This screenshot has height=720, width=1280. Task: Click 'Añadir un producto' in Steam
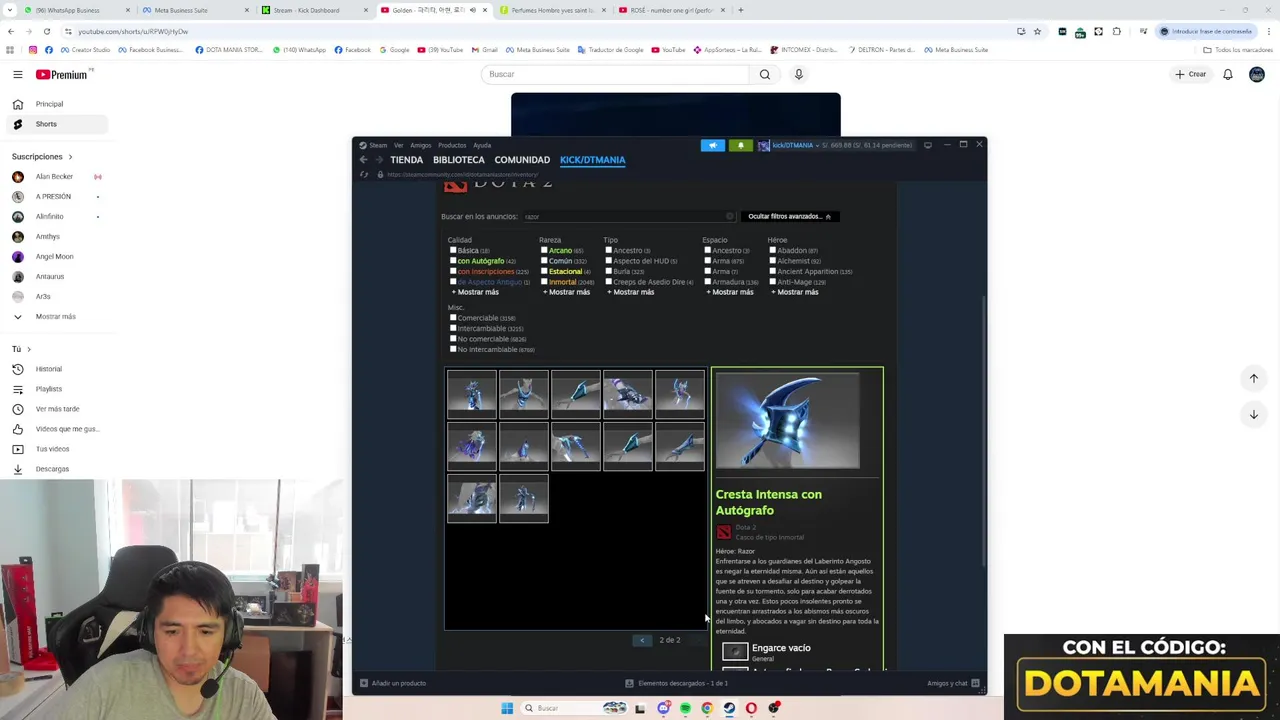(393, 683)
